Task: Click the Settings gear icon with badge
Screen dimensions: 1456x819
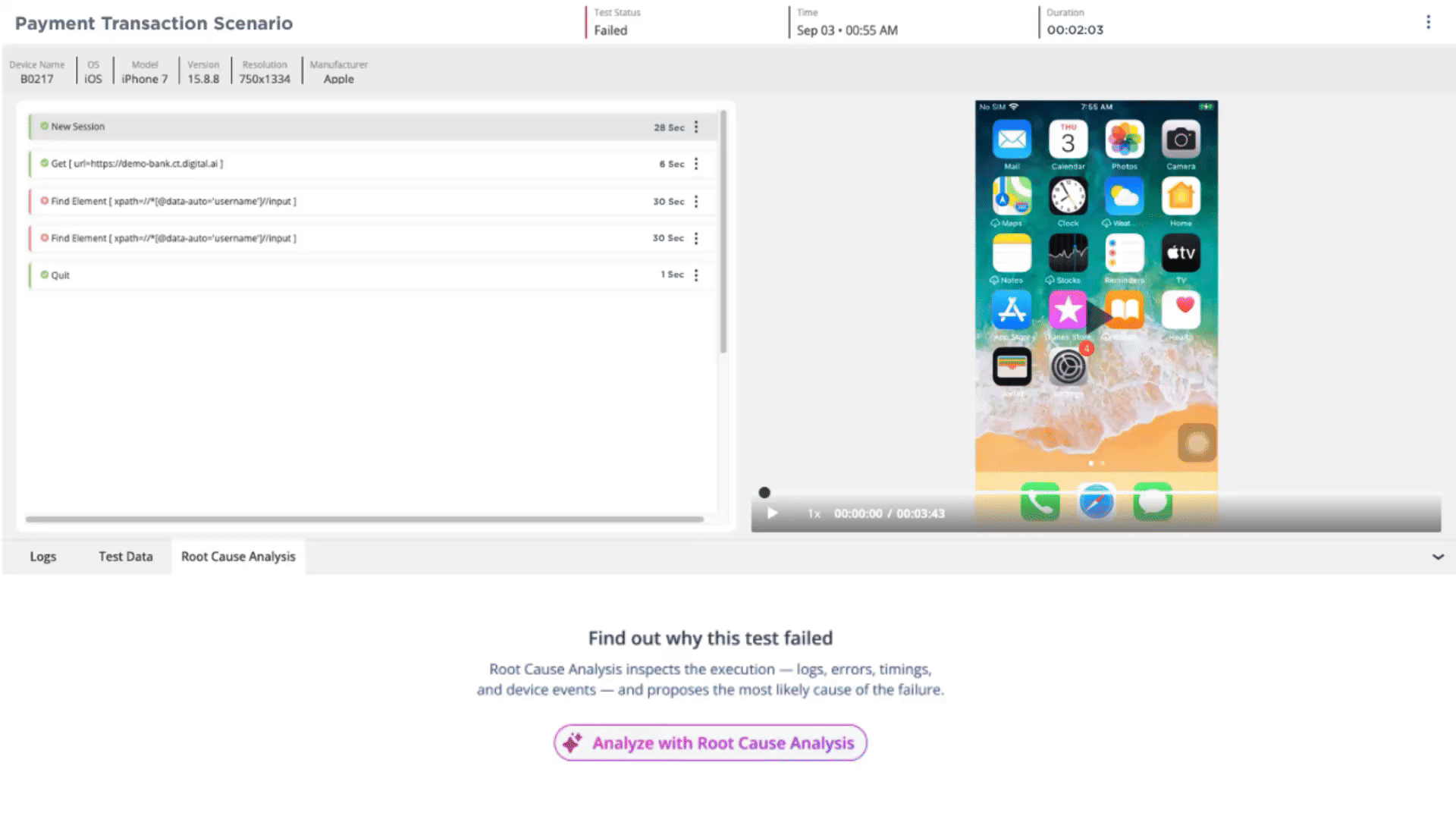Action: 1068,367
